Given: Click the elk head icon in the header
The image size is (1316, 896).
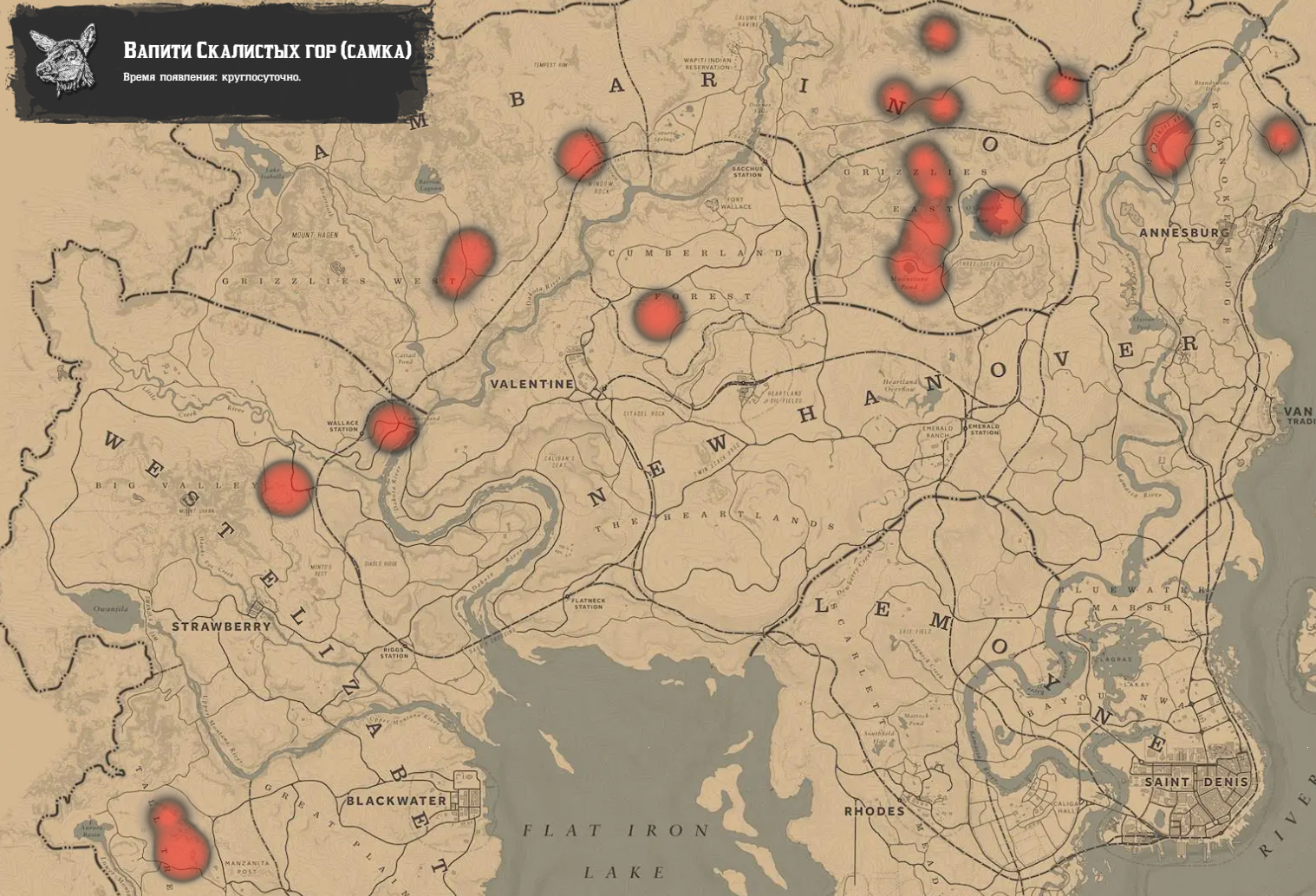Looking at the screenshot, I should click(62, 61).
